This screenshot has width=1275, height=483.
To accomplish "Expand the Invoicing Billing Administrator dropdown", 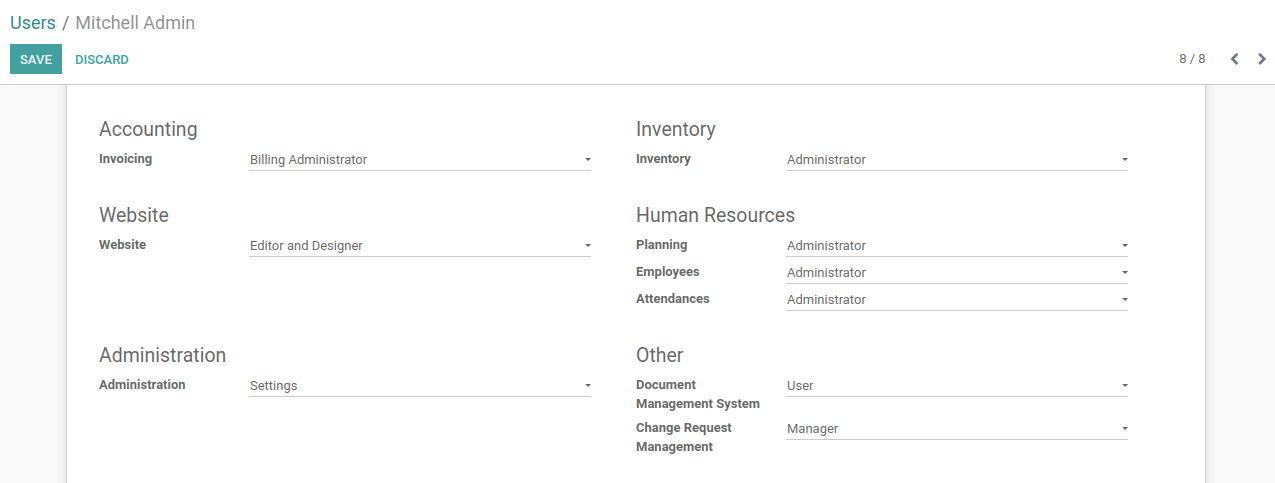I will click(x=420, y=159).
